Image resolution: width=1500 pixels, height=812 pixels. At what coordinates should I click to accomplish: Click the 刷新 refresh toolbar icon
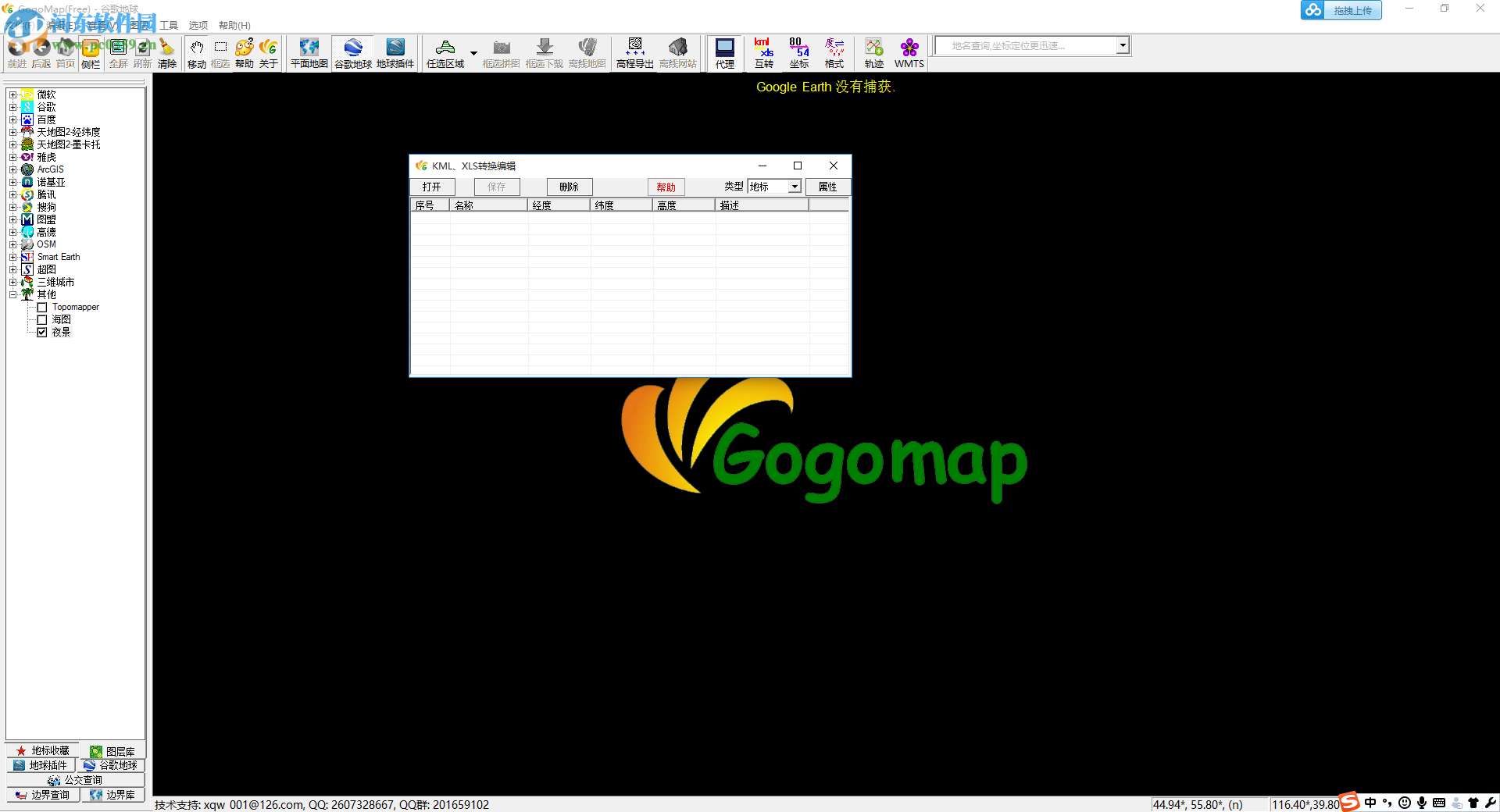(x=143, y=53)
